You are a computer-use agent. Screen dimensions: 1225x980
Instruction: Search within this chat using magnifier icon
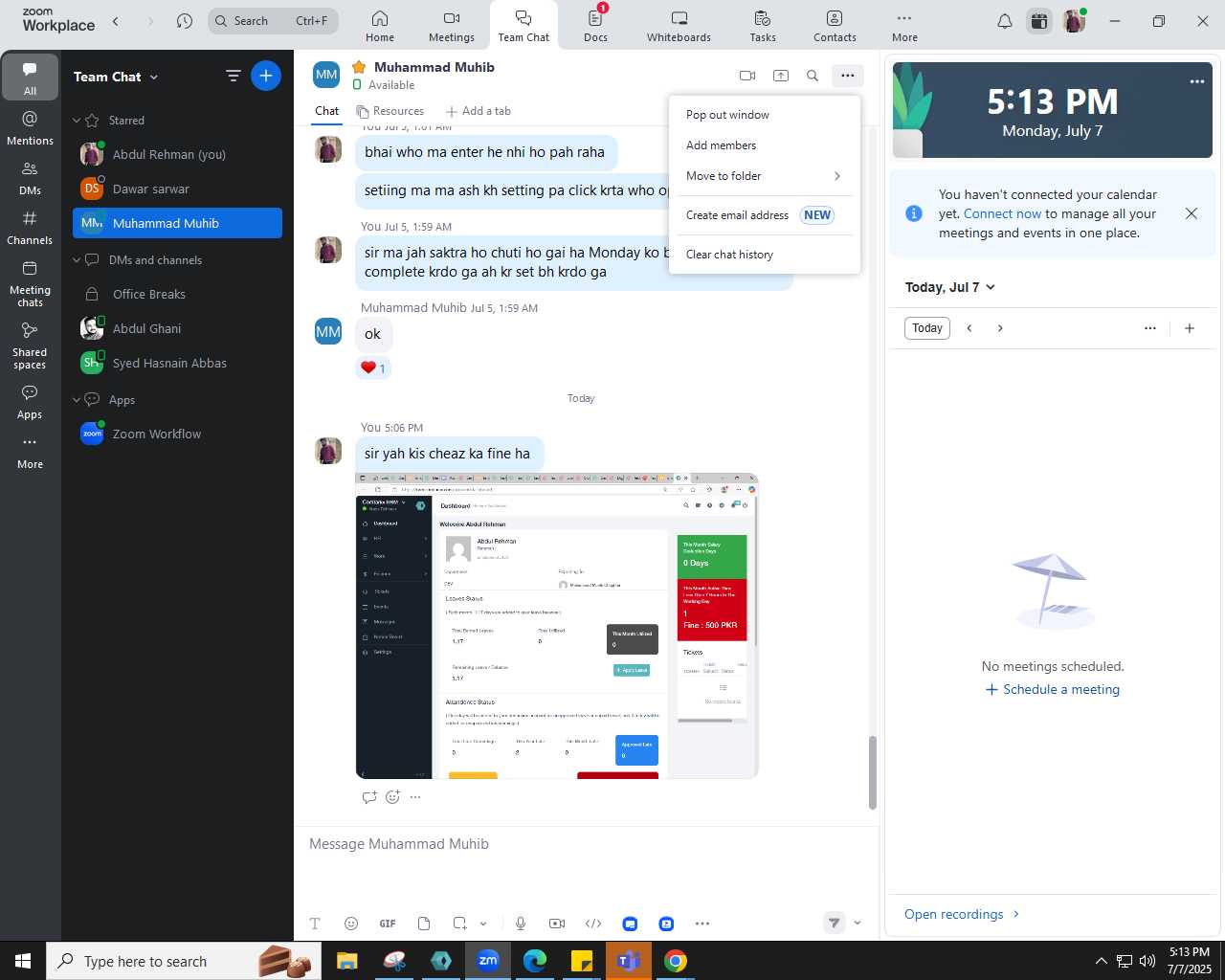[813, 76]
